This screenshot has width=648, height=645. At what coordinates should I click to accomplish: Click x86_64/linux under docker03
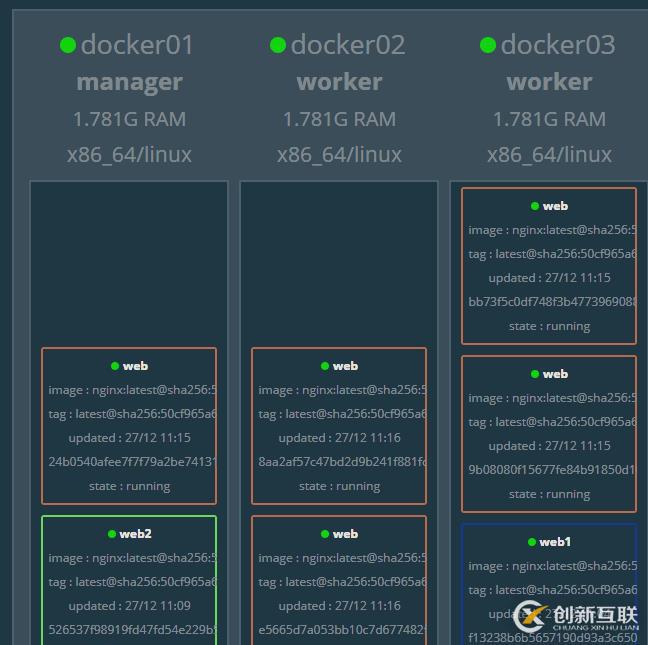click(549, 155)
